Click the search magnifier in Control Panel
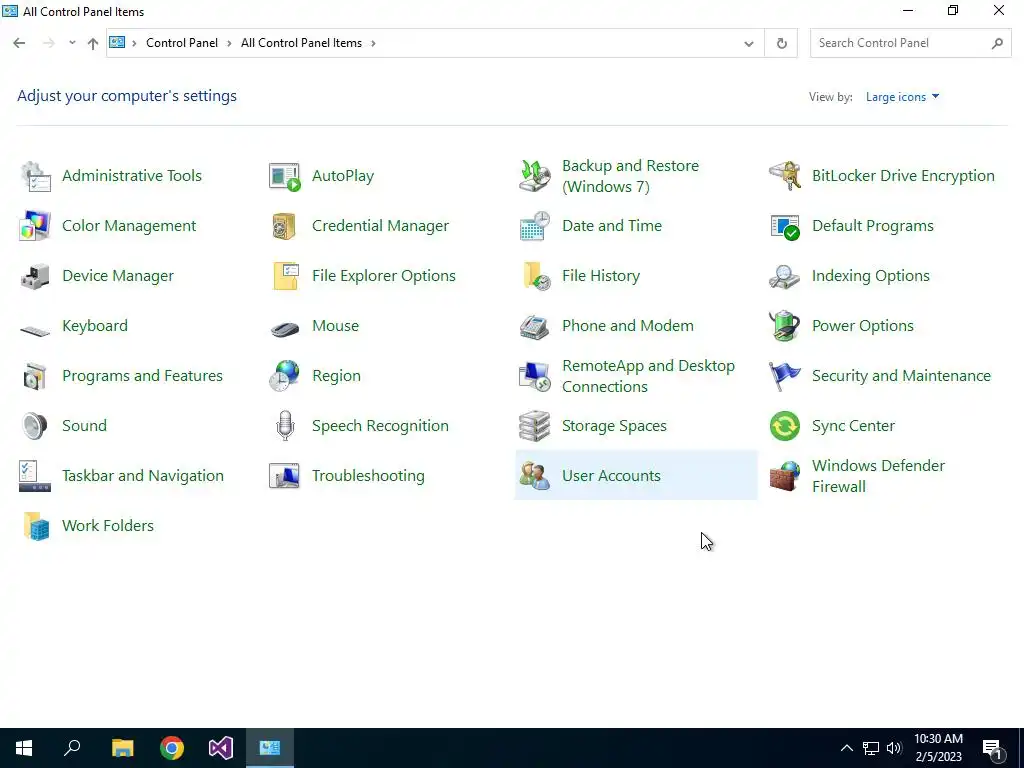This screenshot has width=1024, height=768. tap(997, 44)
